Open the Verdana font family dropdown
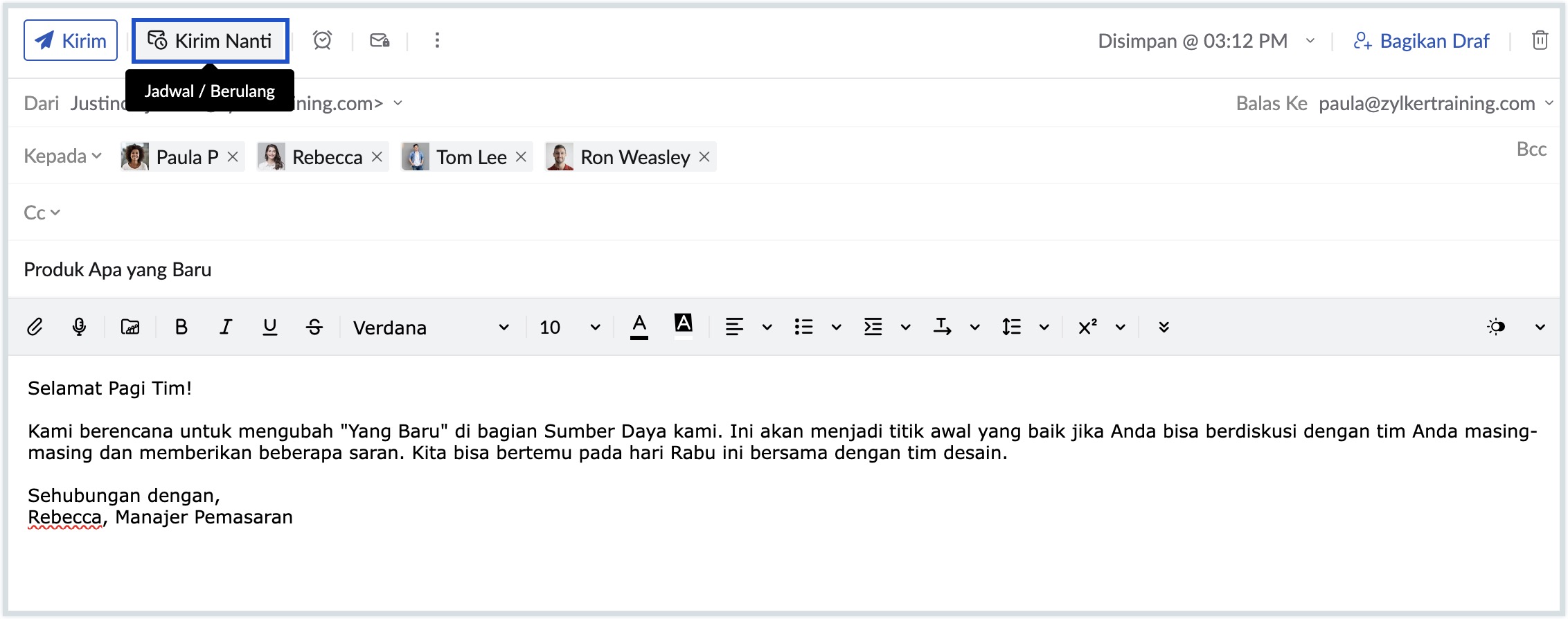Viewport: 1568px width, 619px height. pos(431,327)
